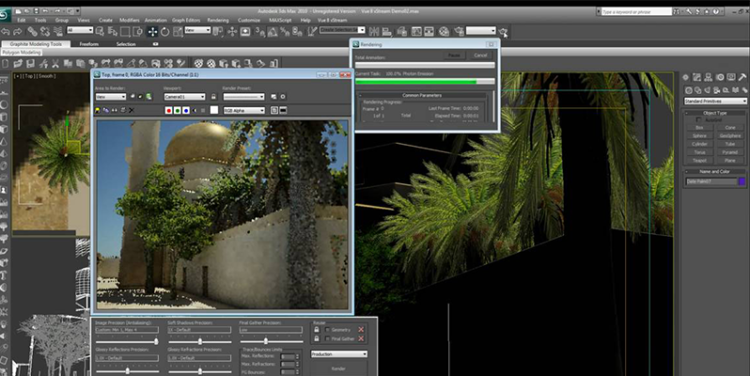Click the Image Precision slider
This screenshot has width=750, height=376.
(127, 341)
